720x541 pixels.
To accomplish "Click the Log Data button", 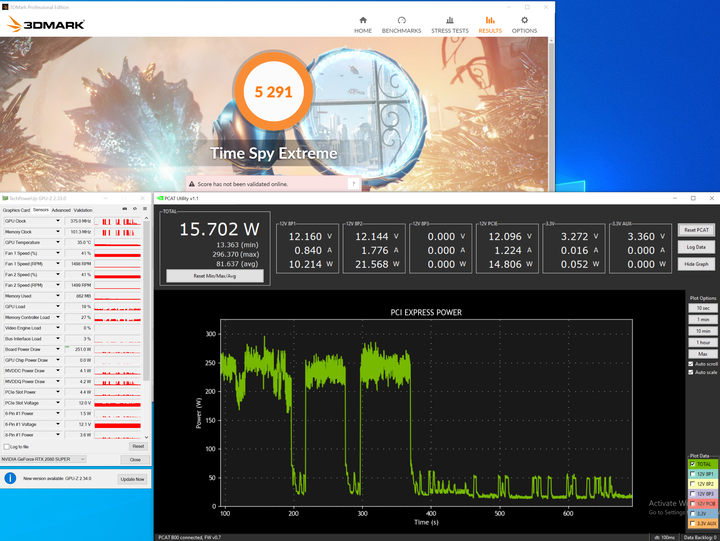I will click(x=696, y=247).
